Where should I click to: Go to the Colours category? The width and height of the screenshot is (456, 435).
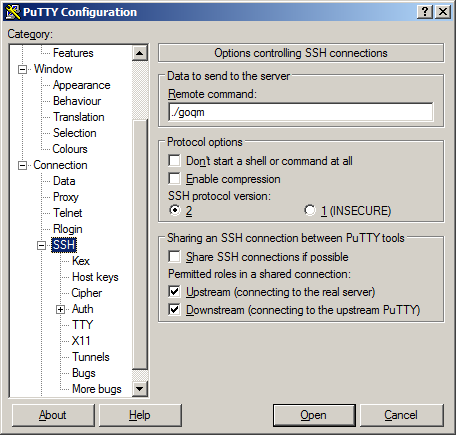70,149
